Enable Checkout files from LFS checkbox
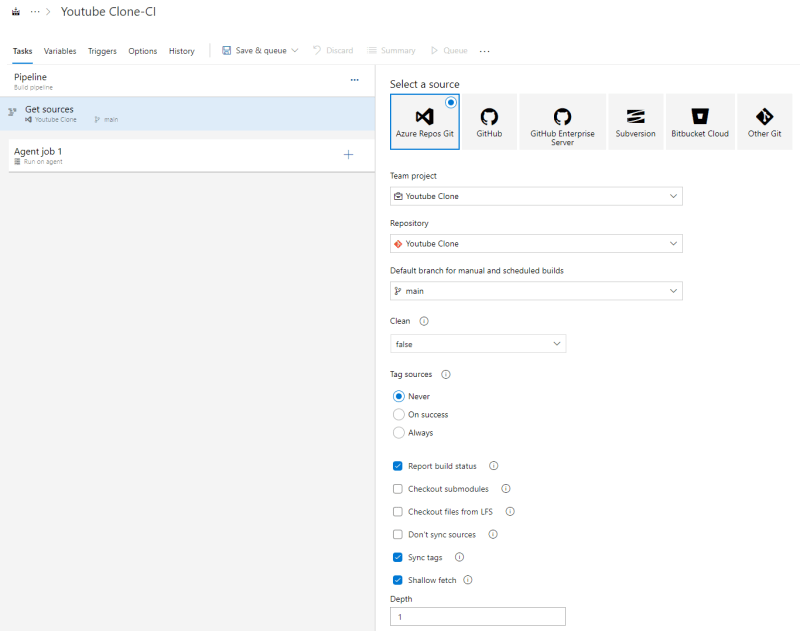 click(397, 512)
